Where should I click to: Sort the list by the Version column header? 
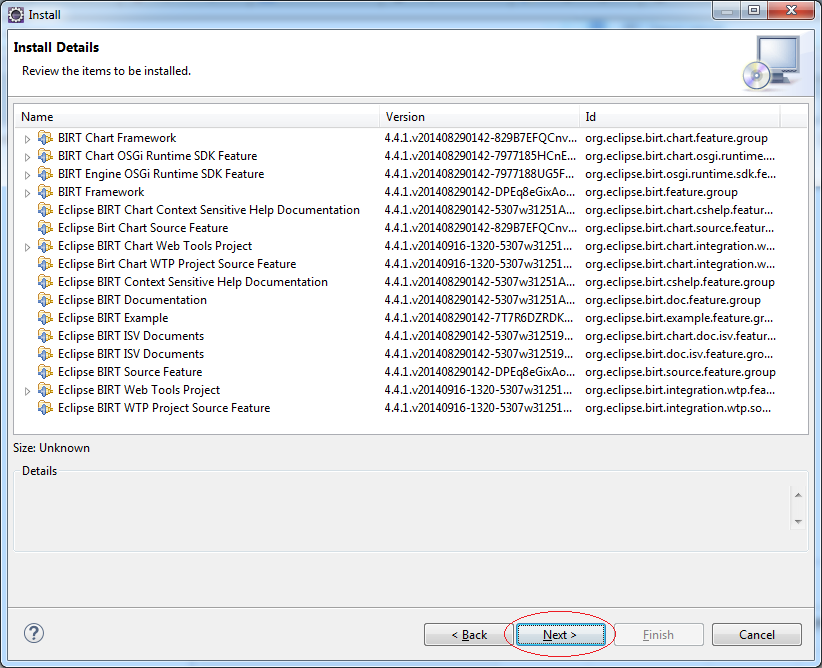(479, 116)
